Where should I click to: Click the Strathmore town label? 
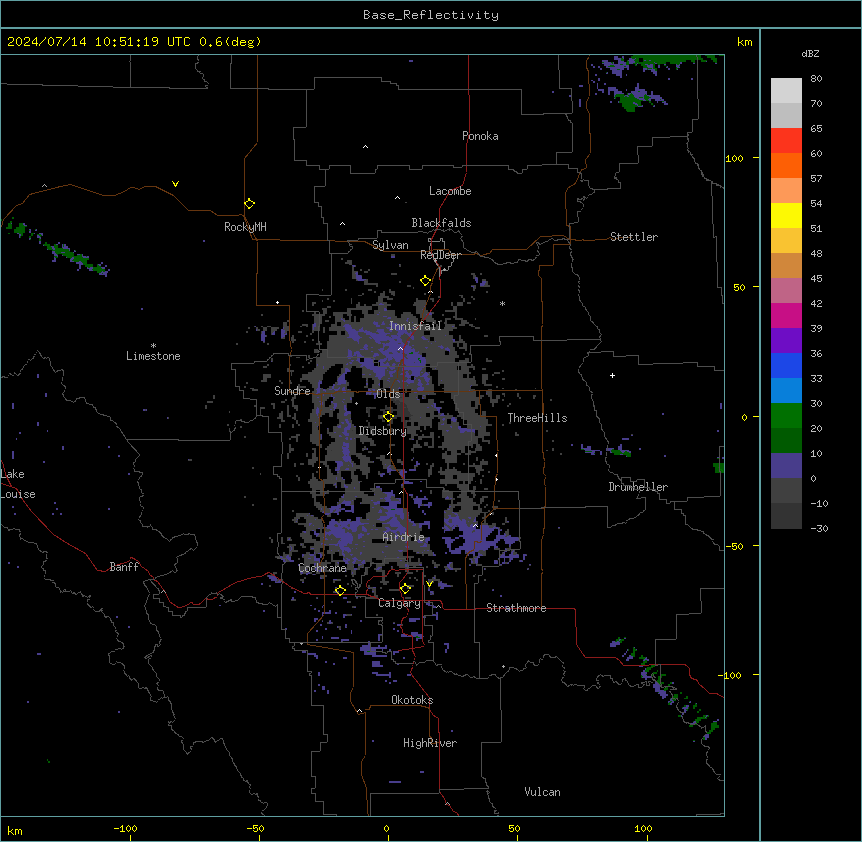516,608
